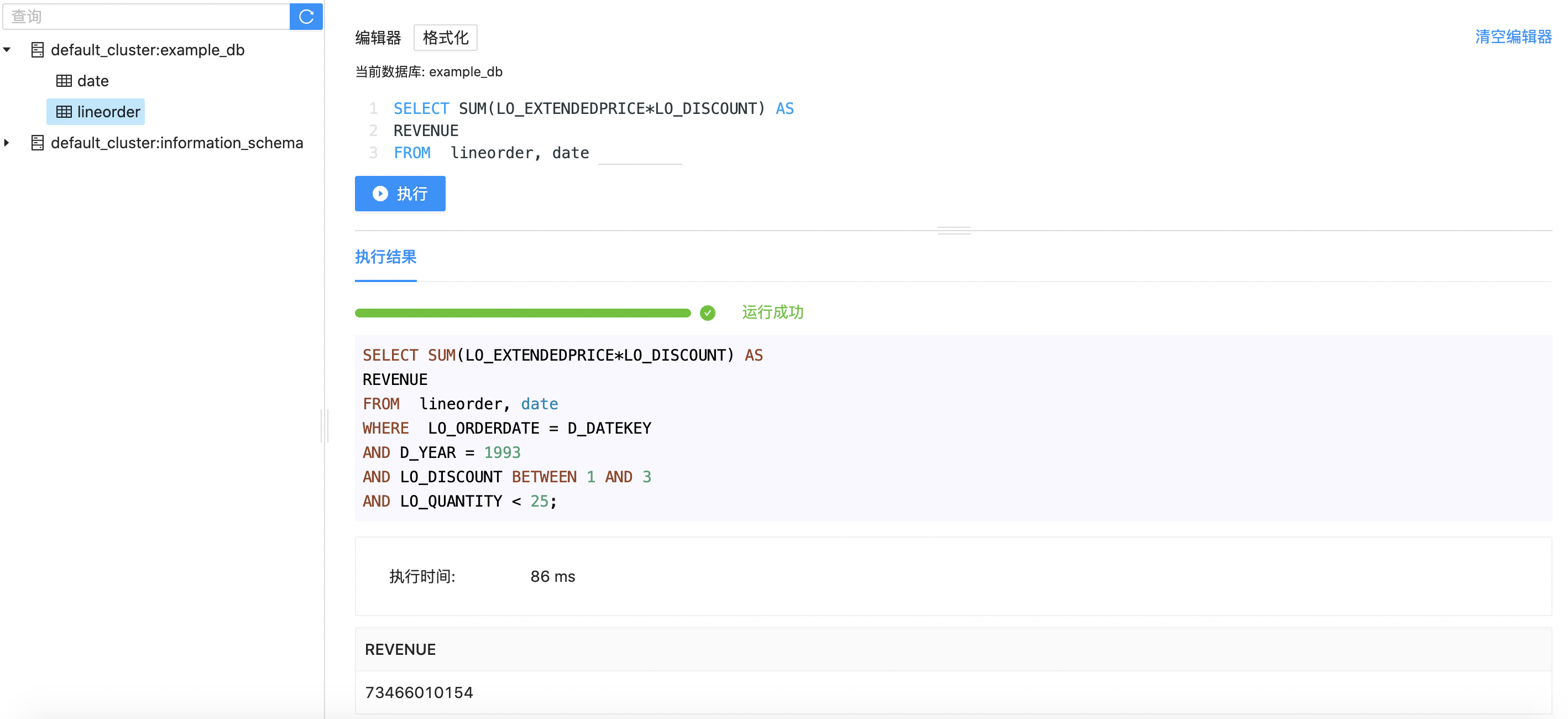
Task: Click the AND D_YEAR = 1993 line
Action: coord(442,453)
